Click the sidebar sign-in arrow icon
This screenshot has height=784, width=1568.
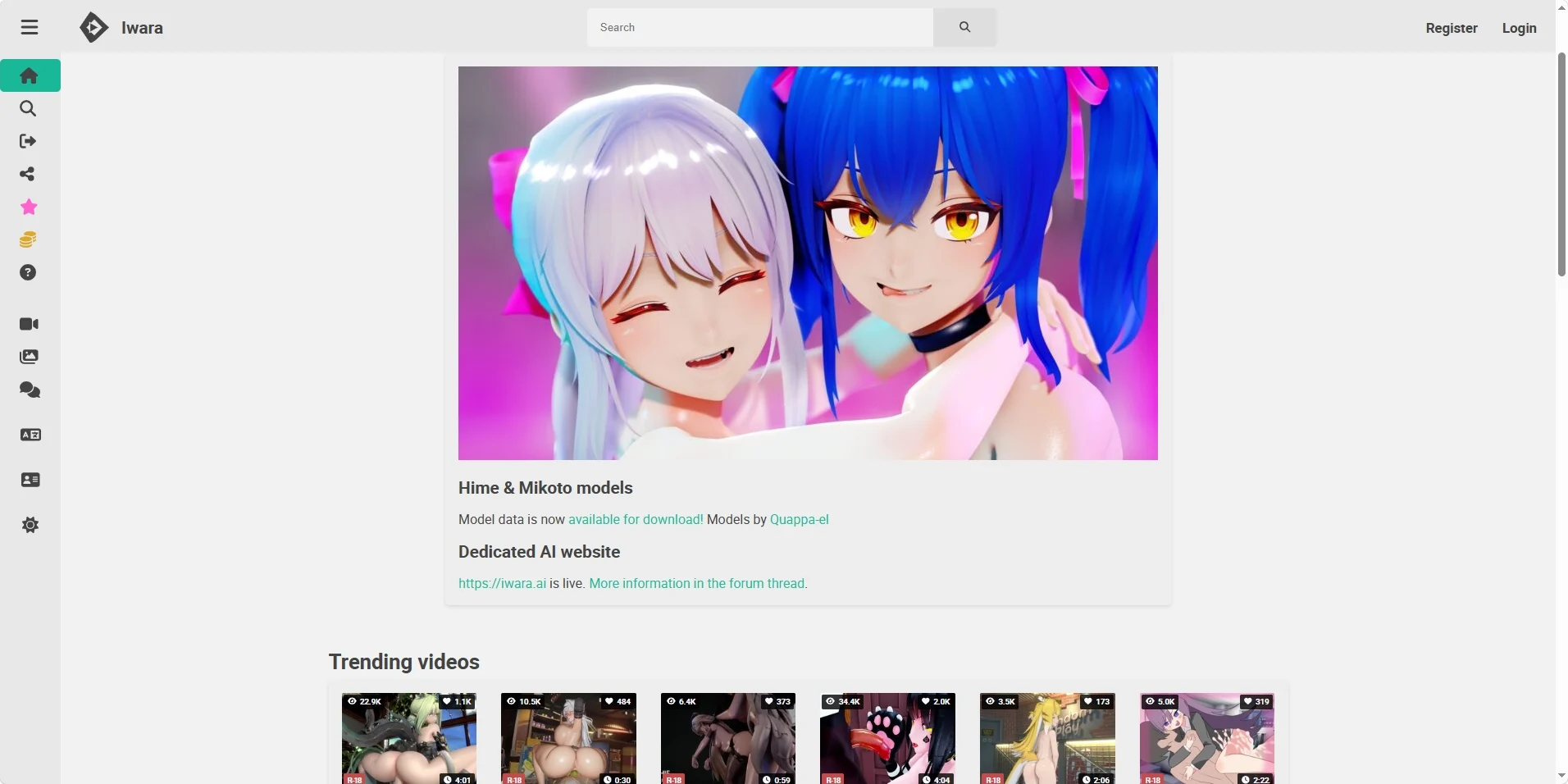click(x=29, y=141)
